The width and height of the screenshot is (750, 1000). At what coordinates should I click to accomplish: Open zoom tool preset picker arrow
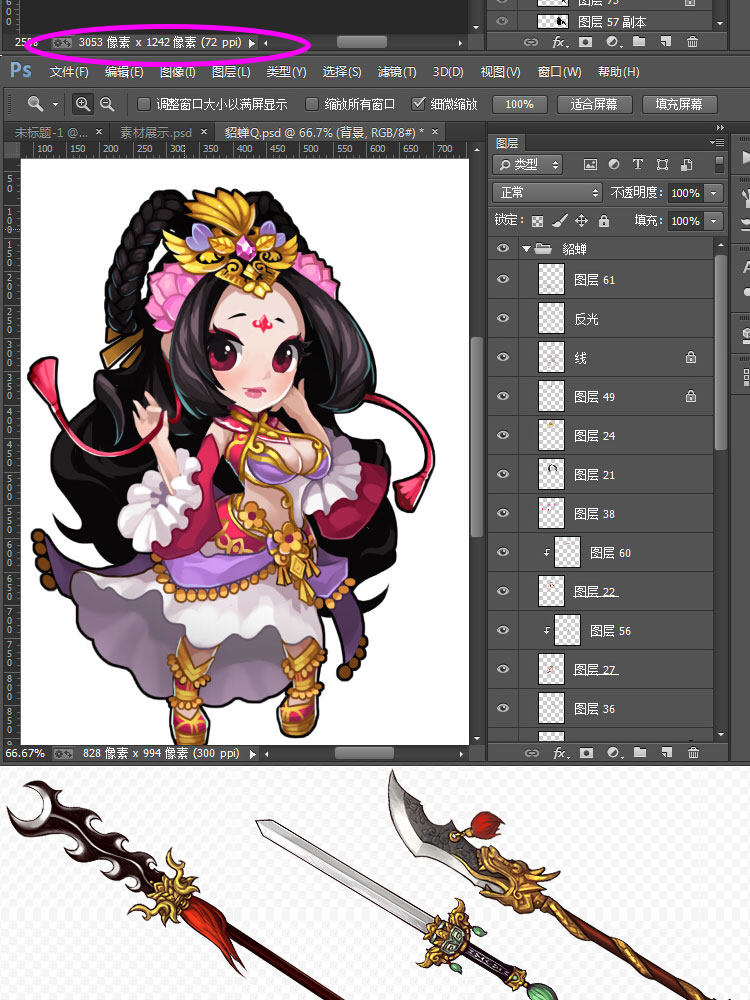pos(55,104)
